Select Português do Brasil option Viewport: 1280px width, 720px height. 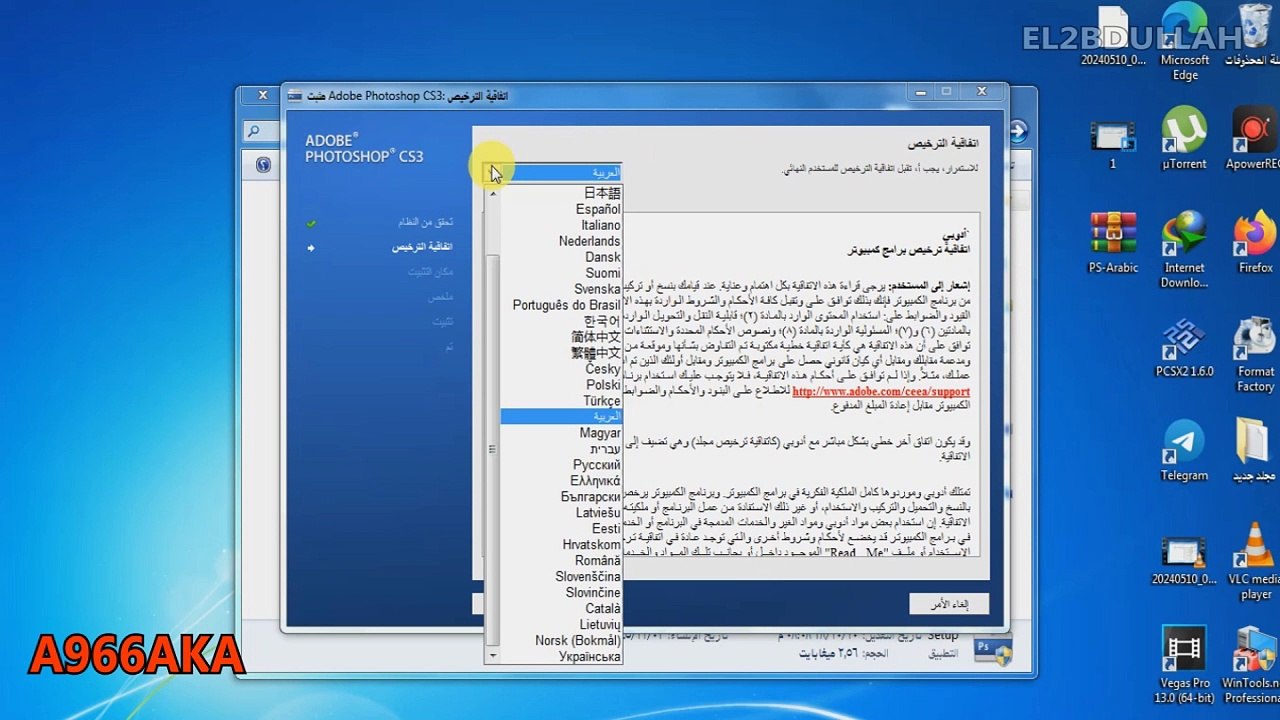(566, 305)
